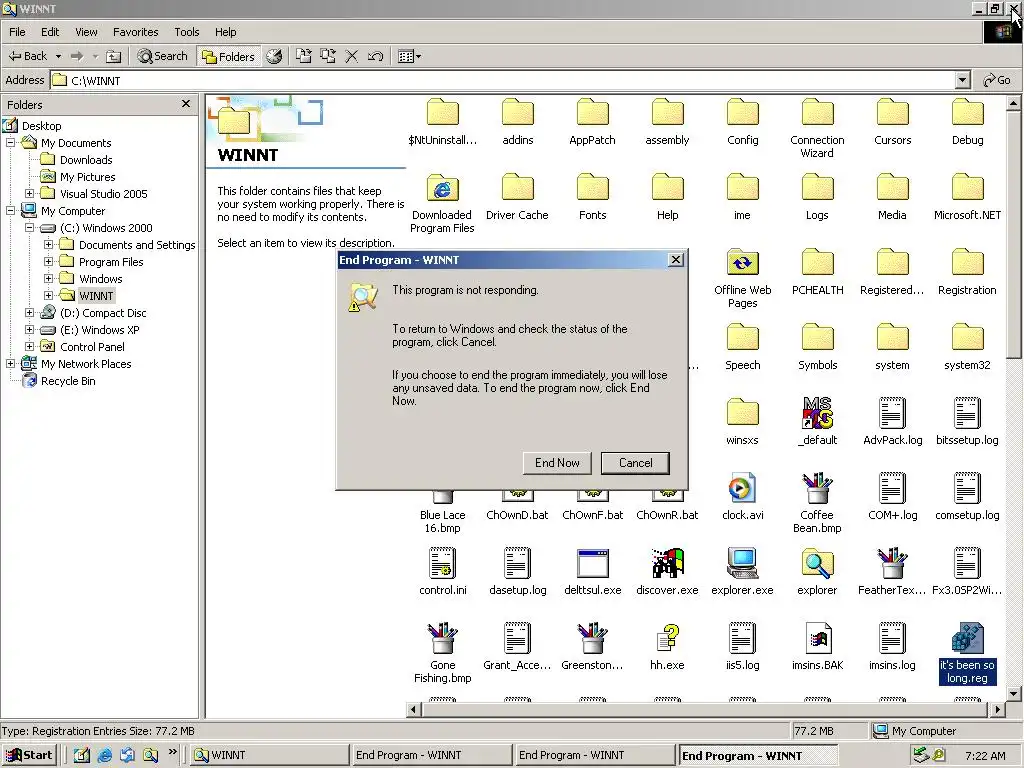1024x768 pixels.
Task: Collapse the My Computer tree node
Action: coord(10,210)
